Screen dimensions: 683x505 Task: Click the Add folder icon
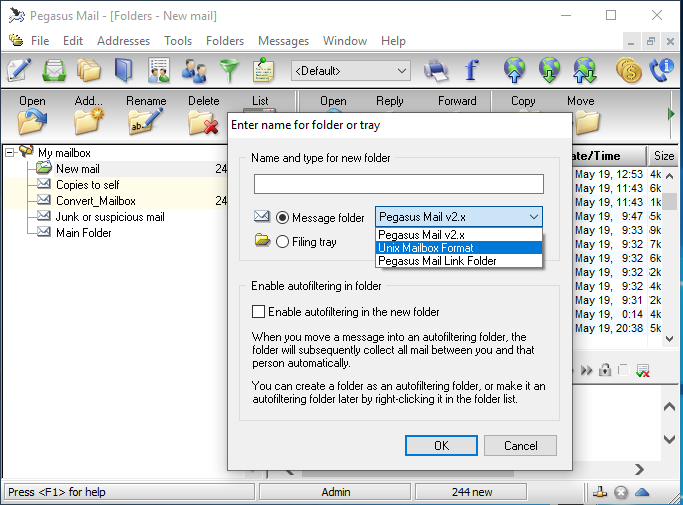[x=88, y=122]
